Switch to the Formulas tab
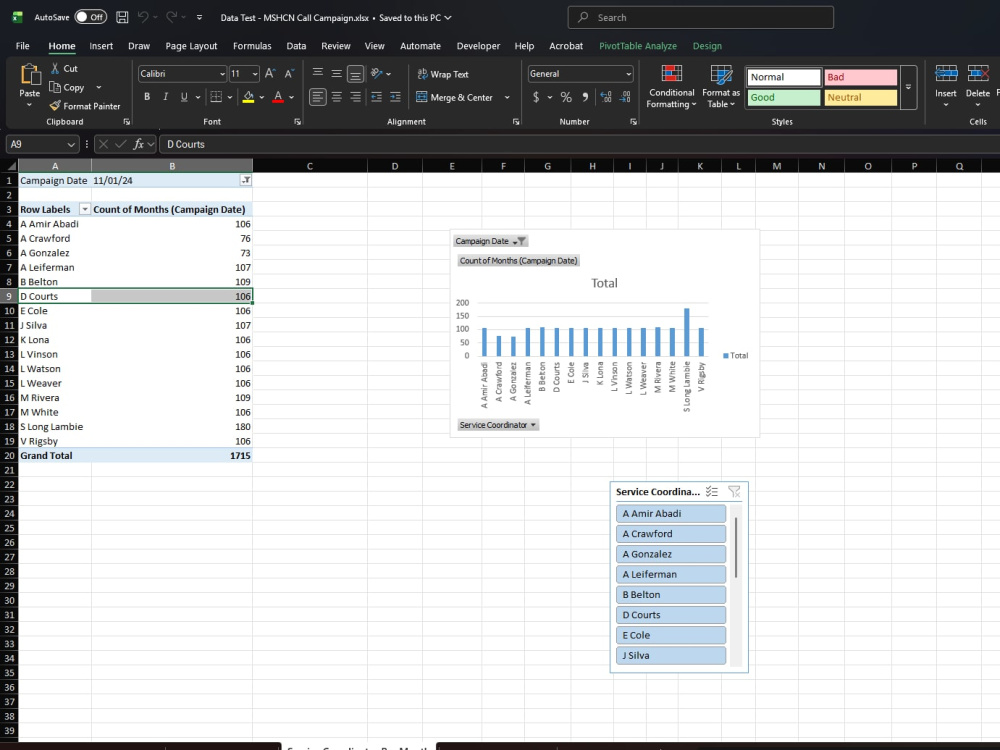The image size is (1000, 750). point(252,46)
